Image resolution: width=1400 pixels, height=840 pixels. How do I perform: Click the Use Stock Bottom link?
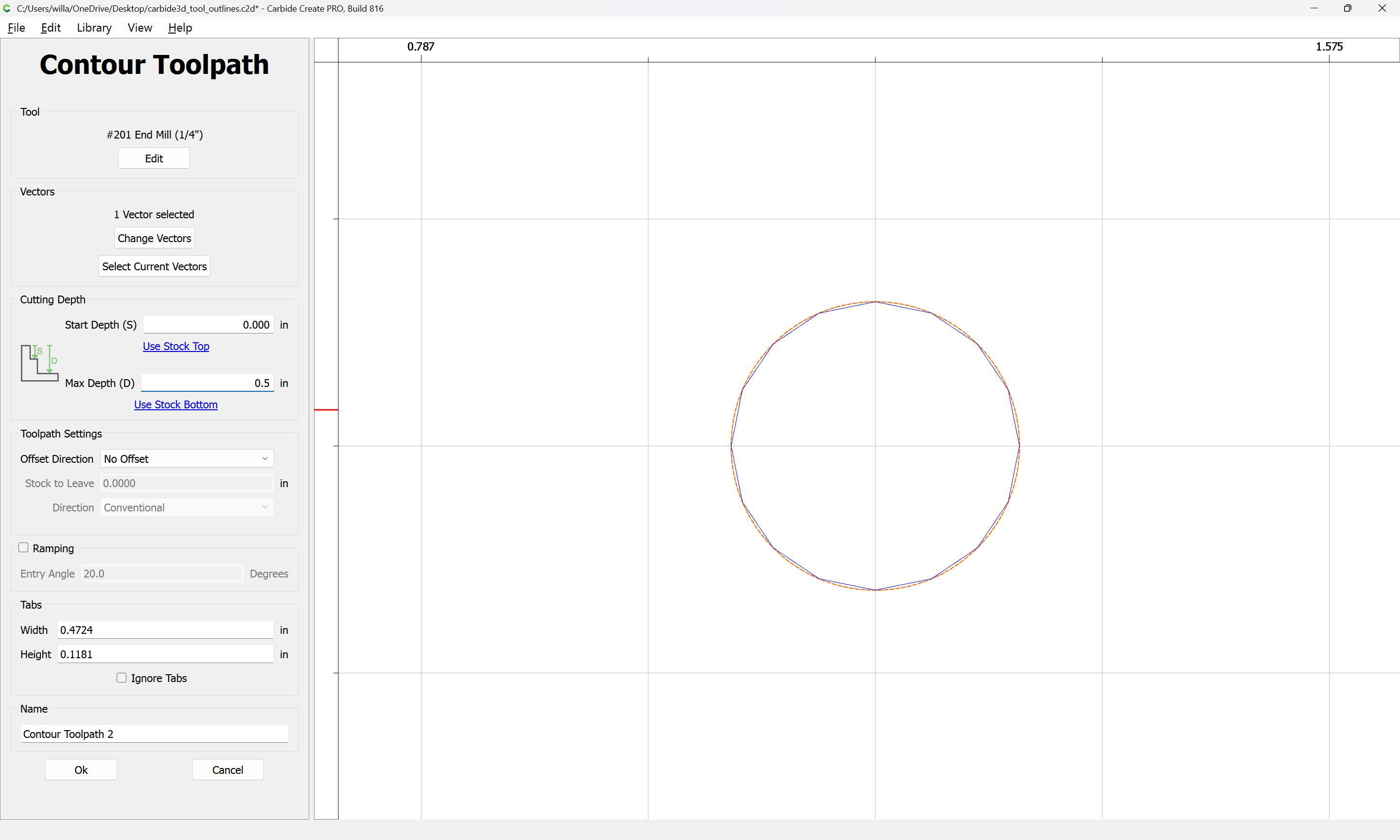[x=176, y=404]
